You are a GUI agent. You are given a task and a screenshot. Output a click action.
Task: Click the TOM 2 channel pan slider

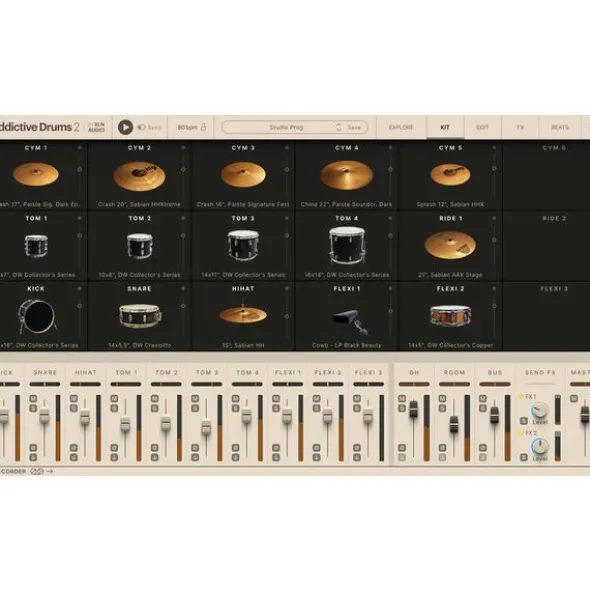click(166, 384)
